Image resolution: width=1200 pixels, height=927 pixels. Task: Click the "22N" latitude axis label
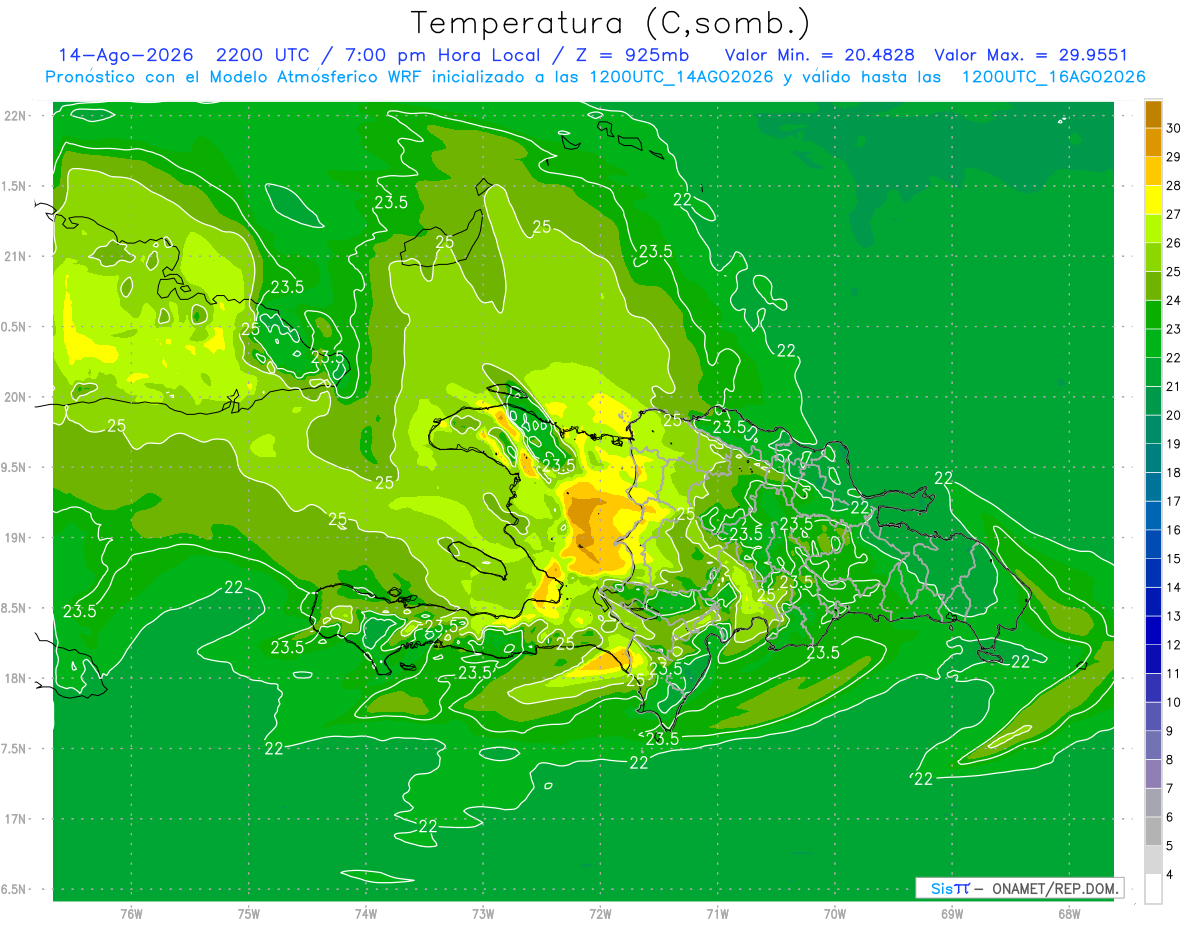14,116
